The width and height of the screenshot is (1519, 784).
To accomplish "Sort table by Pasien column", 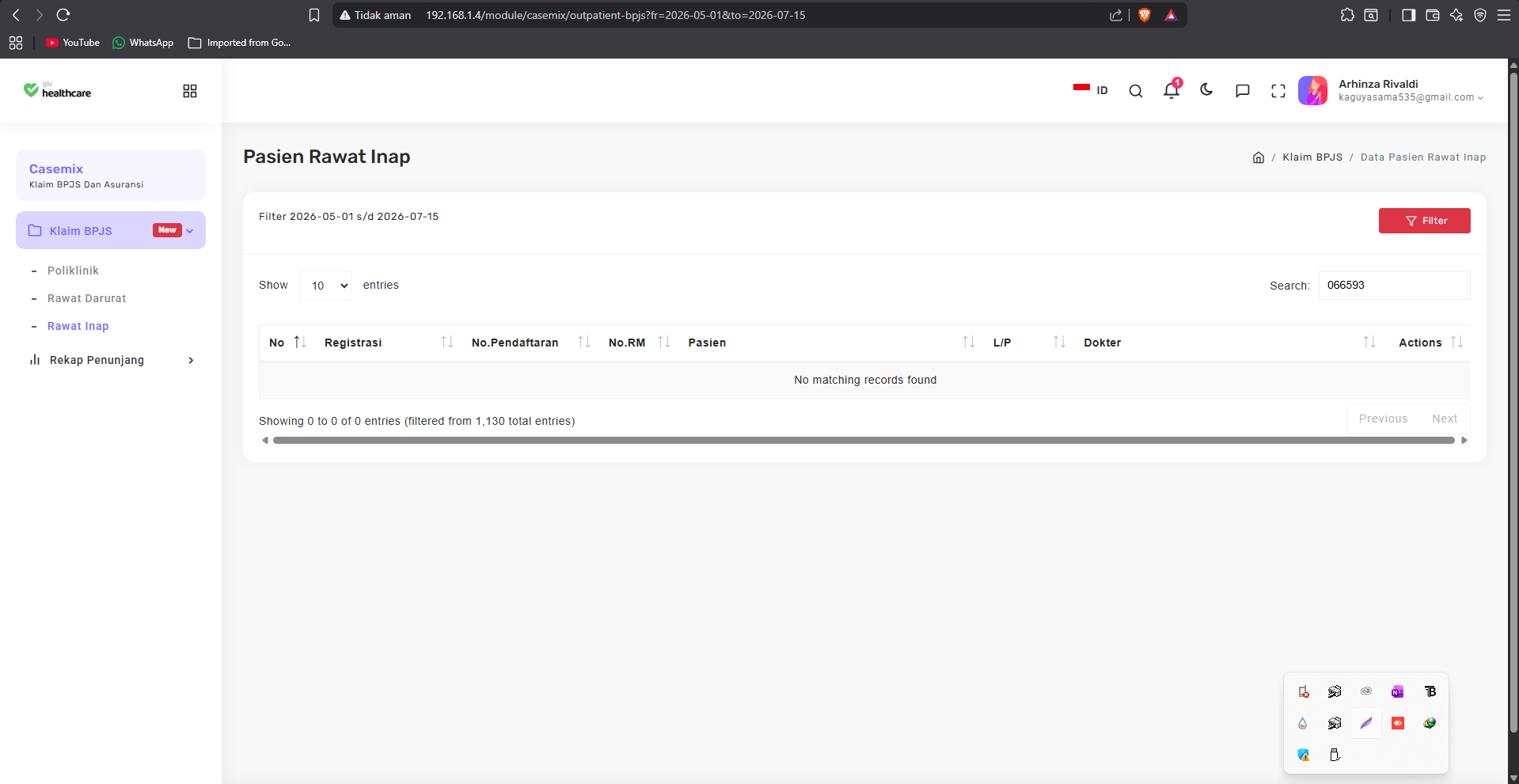I will pos(831,343).
